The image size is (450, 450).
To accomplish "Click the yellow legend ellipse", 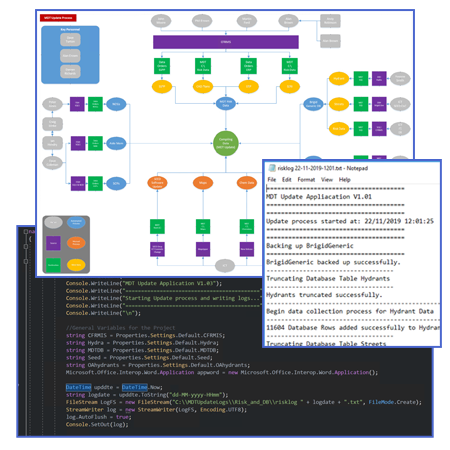I will [76, 265].
